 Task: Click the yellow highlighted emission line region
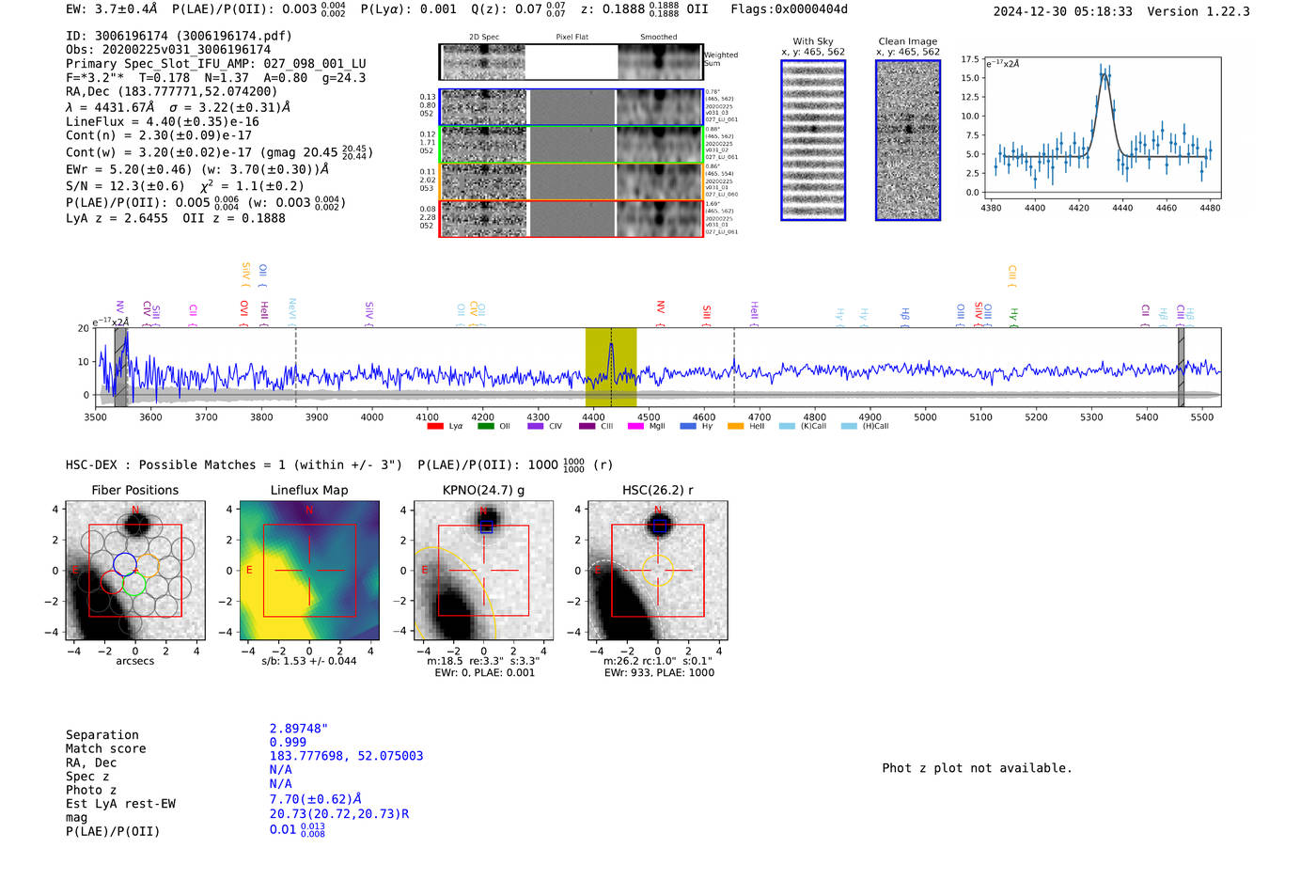(611, 367)
